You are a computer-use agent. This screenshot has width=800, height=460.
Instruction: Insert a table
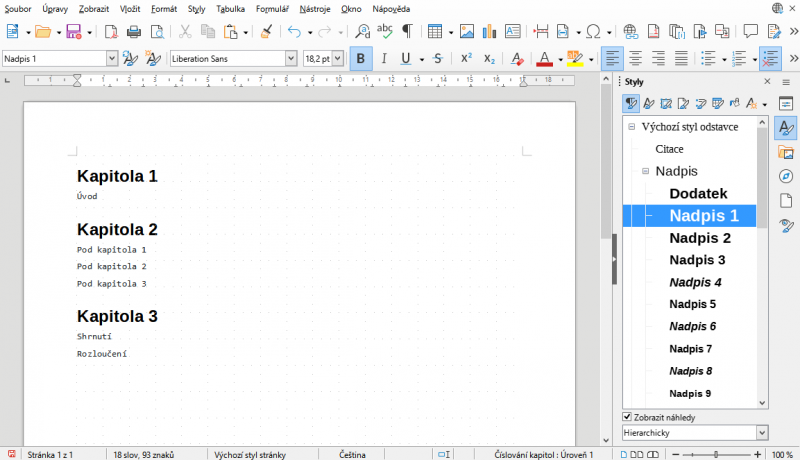pos(435,32)
